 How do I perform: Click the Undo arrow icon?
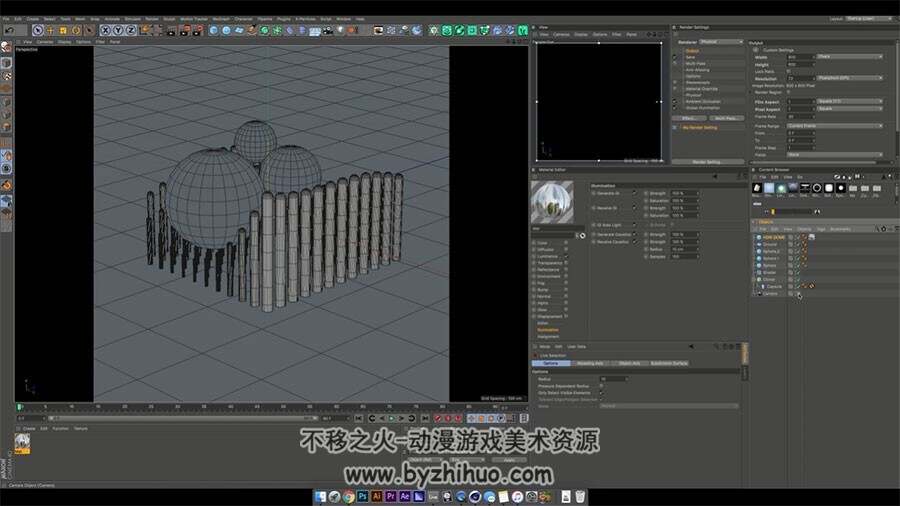point(10,30)
